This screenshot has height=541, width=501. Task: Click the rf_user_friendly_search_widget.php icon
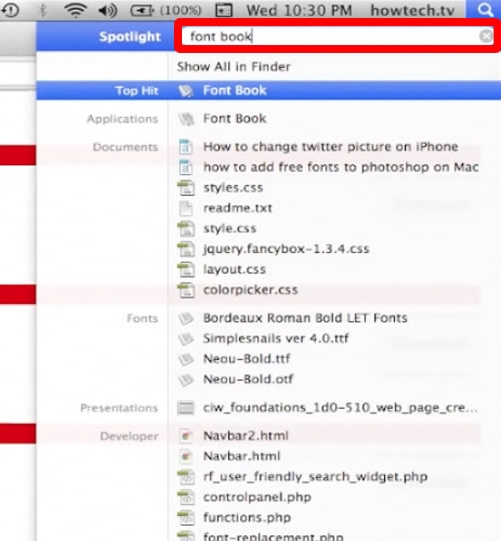tap(186, 477)
